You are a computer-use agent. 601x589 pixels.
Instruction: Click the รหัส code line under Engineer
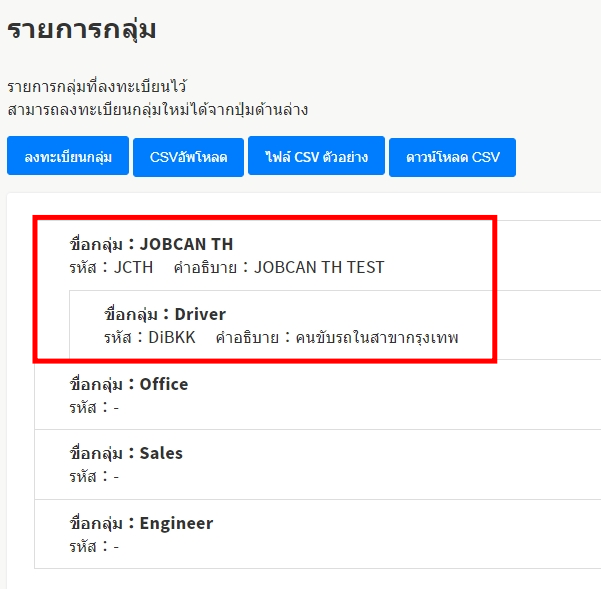(94, 546)
